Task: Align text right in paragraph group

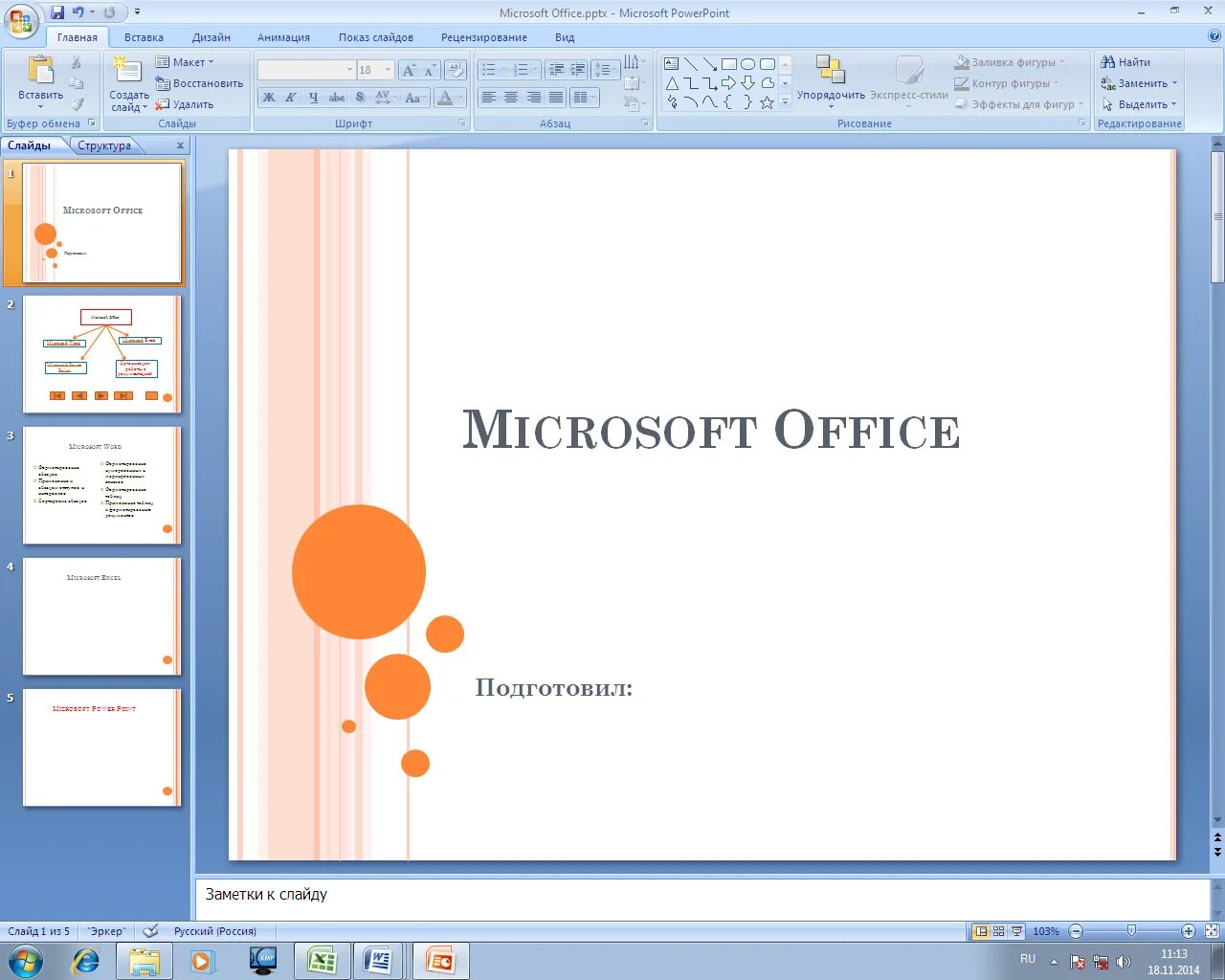Action: [x=534, y=98]
